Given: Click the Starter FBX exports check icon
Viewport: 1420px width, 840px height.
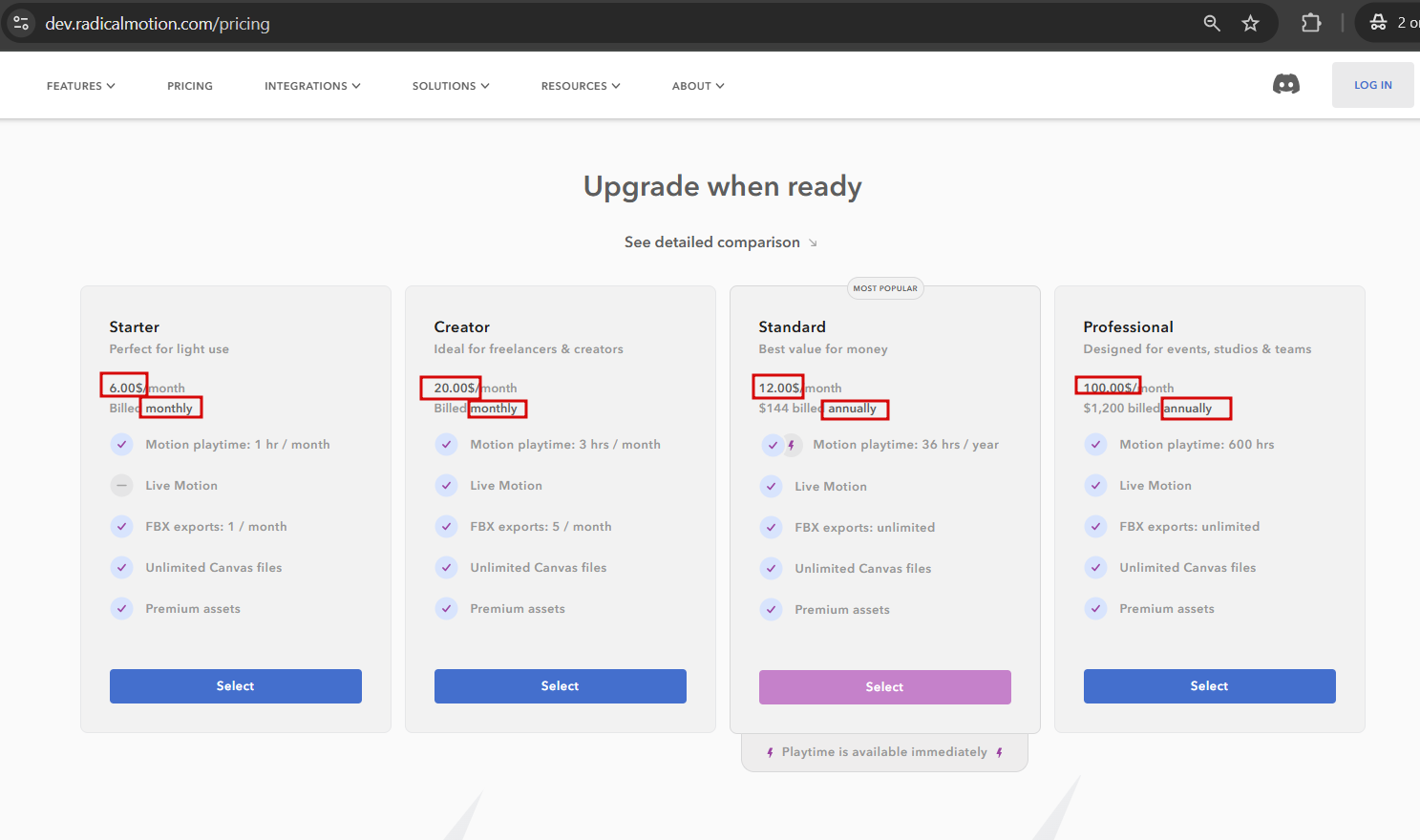Looking at the screenshot, I should click(121, 527).
